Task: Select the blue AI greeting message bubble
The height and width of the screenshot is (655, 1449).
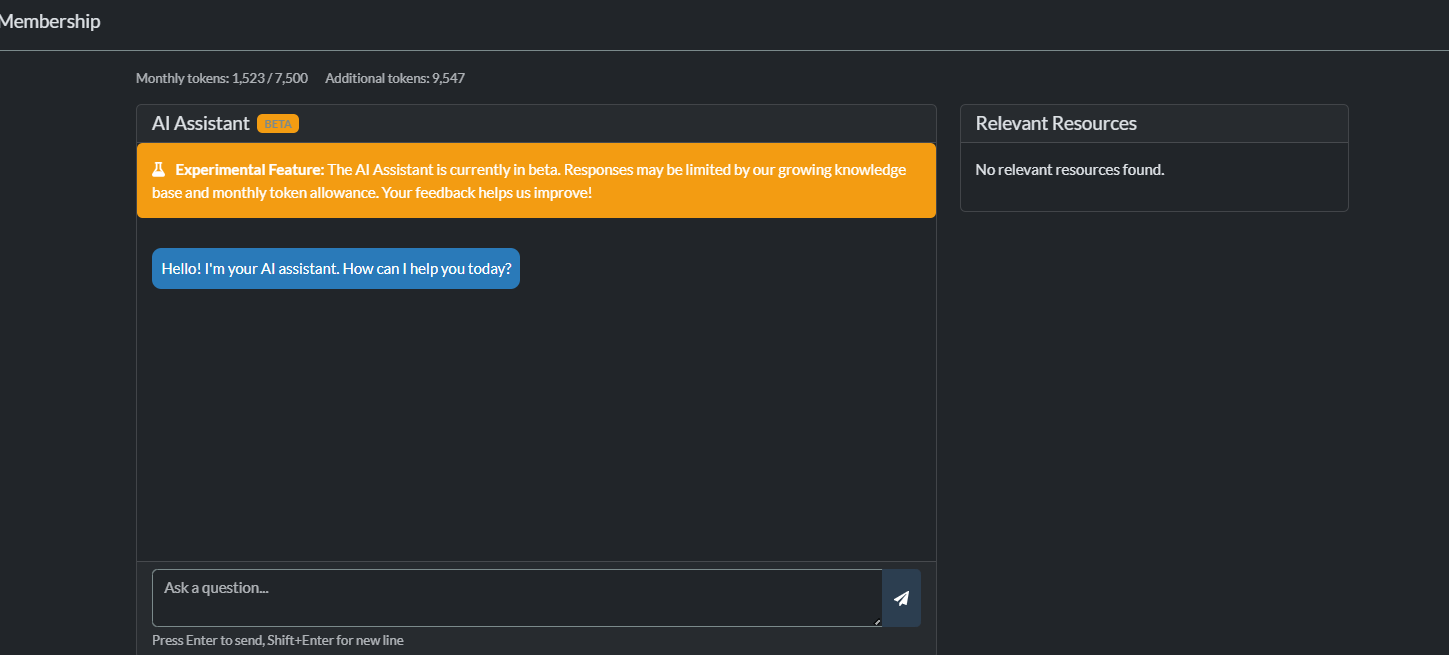Action: click(x=335, y=268)
